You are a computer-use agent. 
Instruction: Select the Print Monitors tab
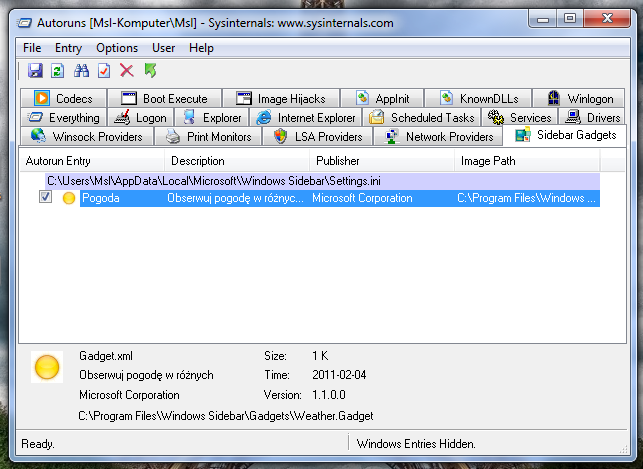click(x=208, y=136)
